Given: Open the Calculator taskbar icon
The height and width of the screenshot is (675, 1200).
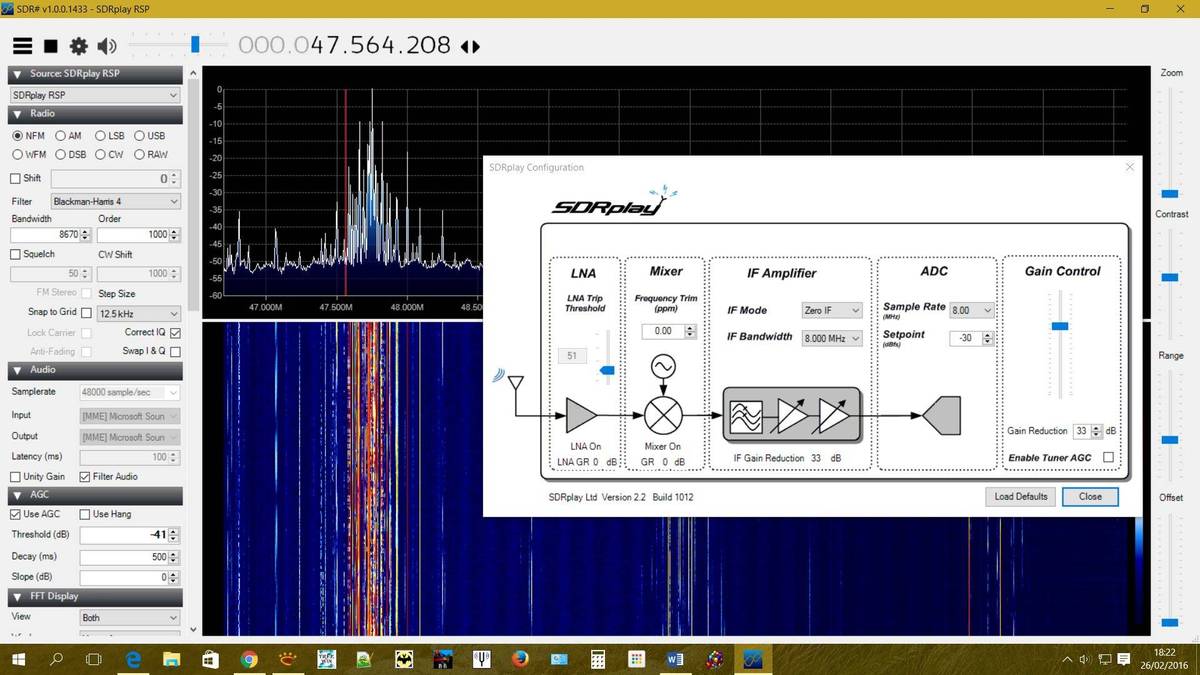Looking at the screenshot, I should 597,659.
